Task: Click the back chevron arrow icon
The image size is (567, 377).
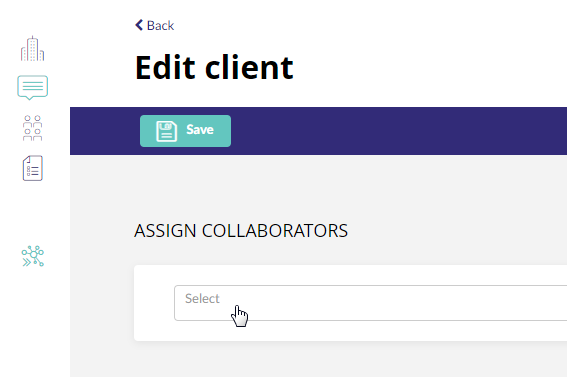Action: point(139,25)
